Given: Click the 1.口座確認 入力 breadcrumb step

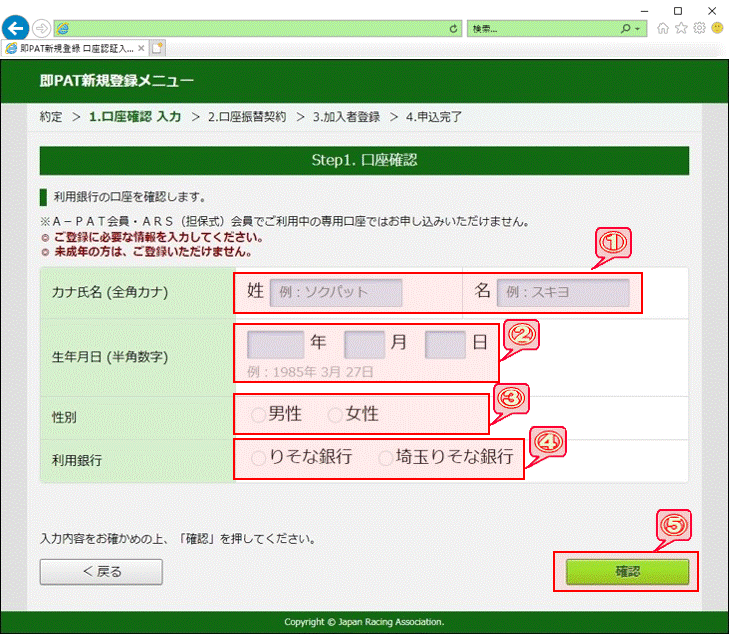Looking at the screenshot, I should pos(135,117).
